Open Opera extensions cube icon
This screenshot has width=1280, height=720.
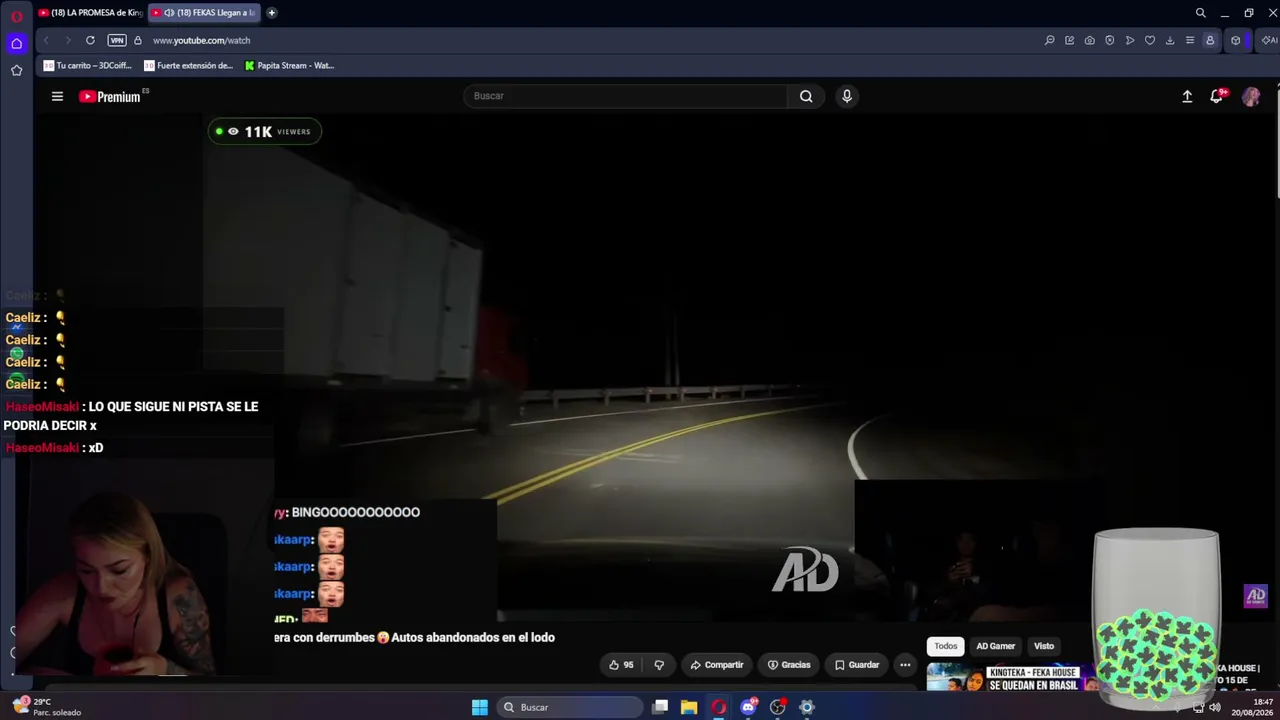(x=1236, y=40)
